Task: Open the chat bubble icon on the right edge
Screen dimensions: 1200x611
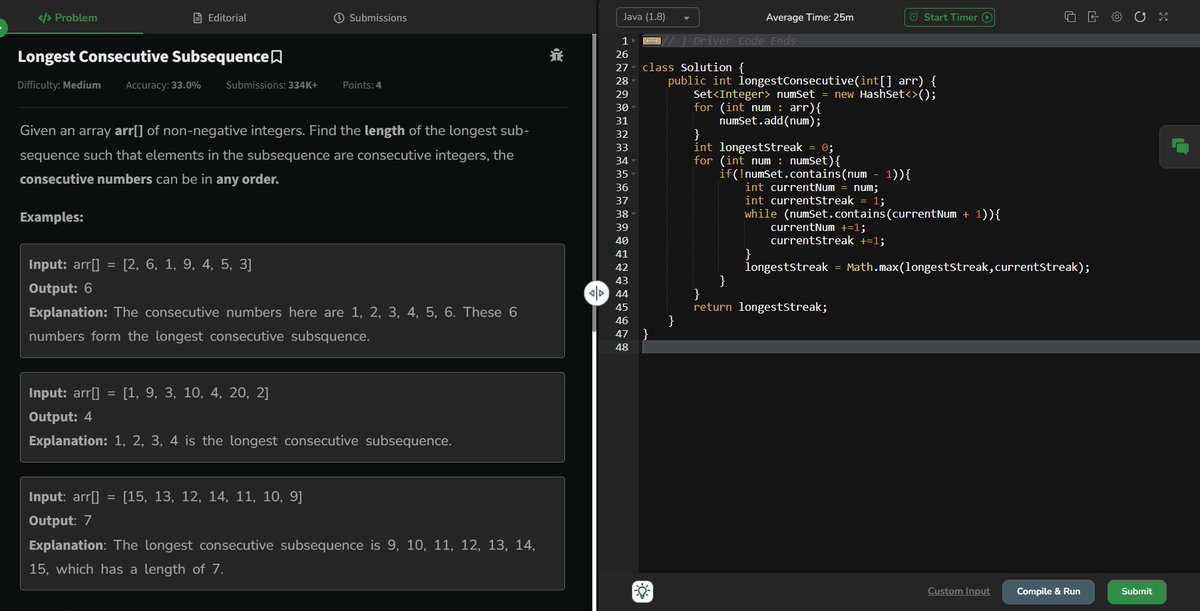Action: [1180, 146]
